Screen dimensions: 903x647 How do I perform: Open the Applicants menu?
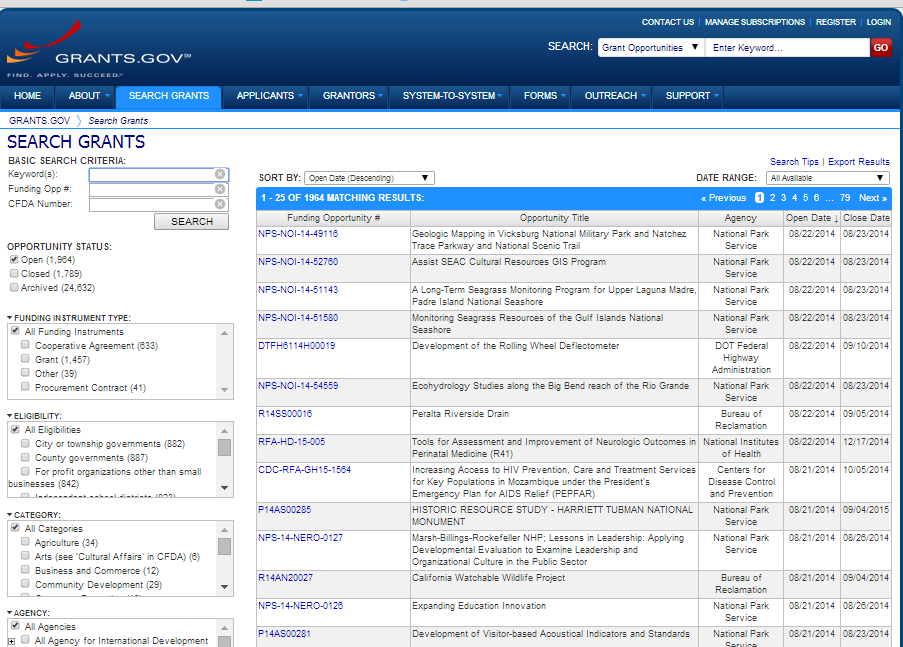click(270, 96)
